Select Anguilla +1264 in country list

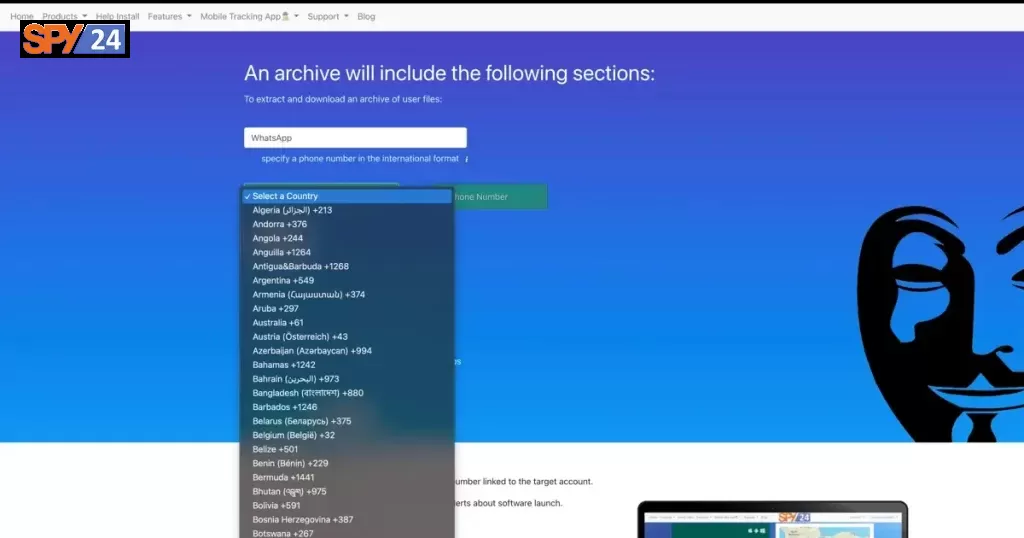[347, 252]
